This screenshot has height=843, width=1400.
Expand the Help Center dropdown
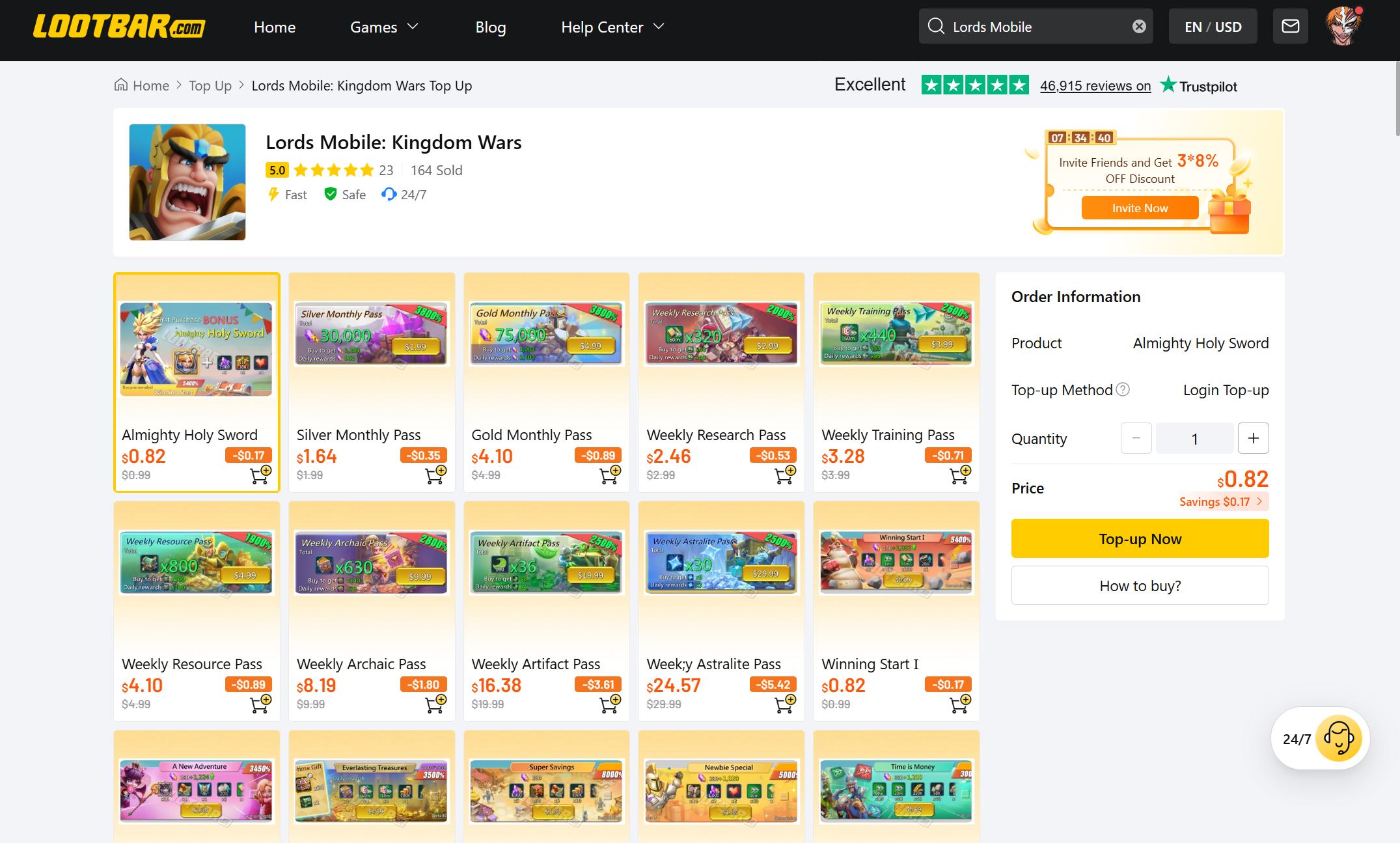(612, 27)
